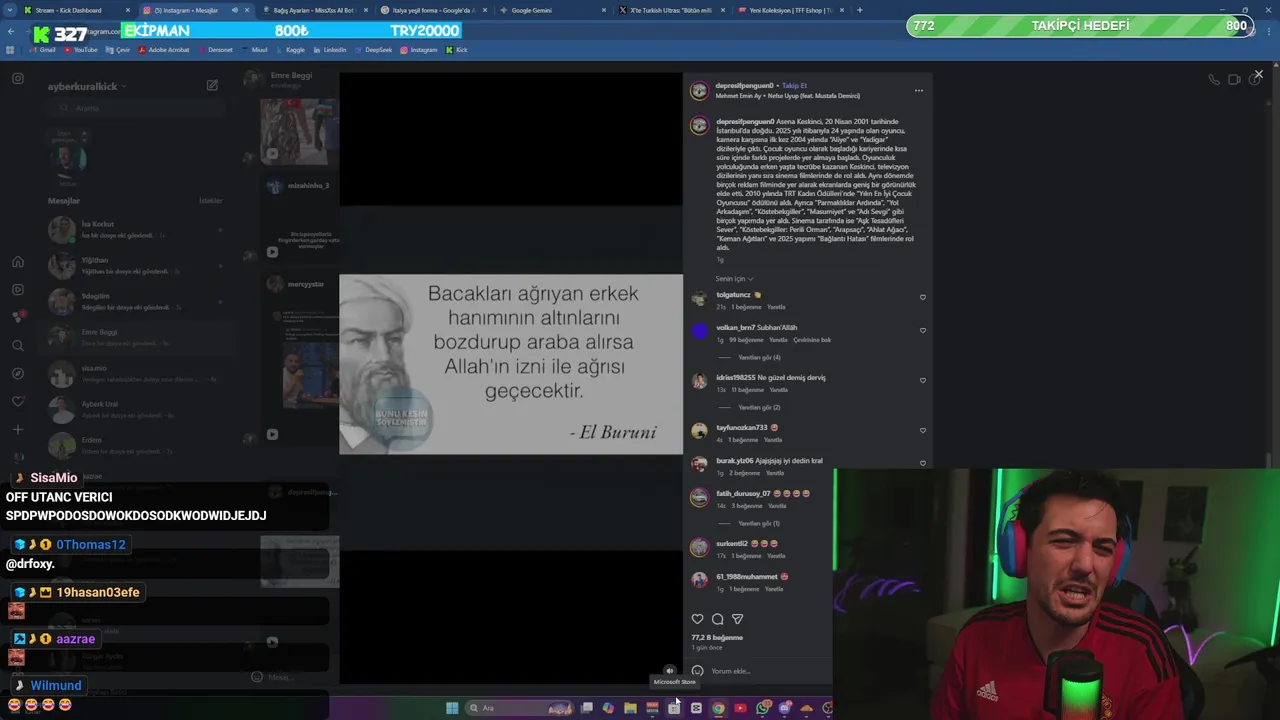This screenshot has height=720, width=1280.
Task: Open the LinkedIn bookmark
Action: point(330,49)
